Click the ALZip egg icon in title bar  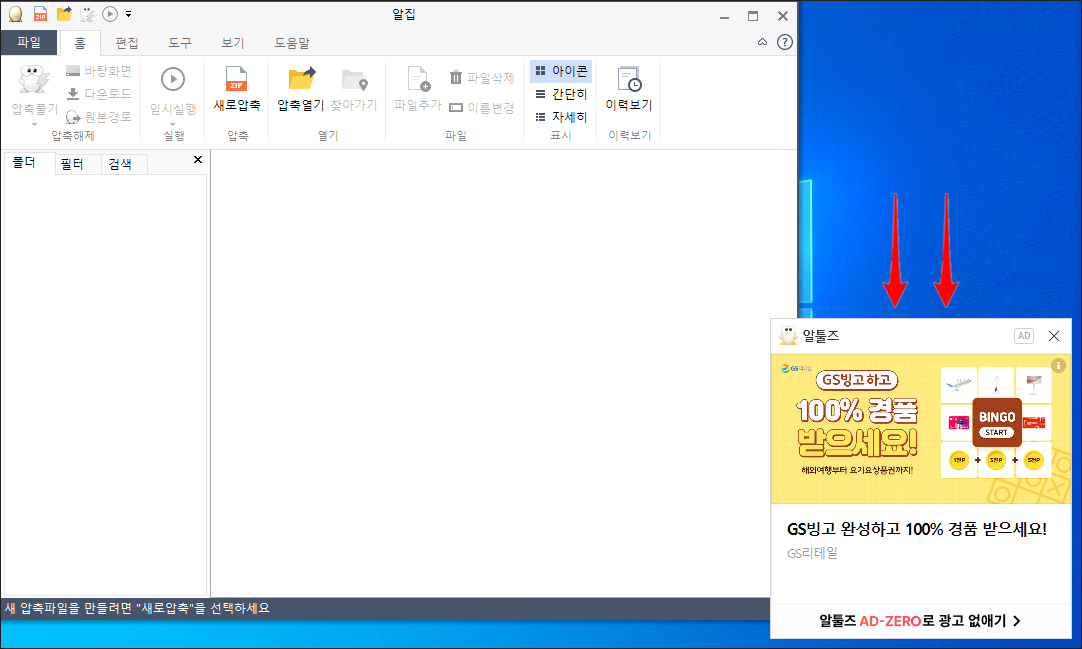[x=15, y=14]
